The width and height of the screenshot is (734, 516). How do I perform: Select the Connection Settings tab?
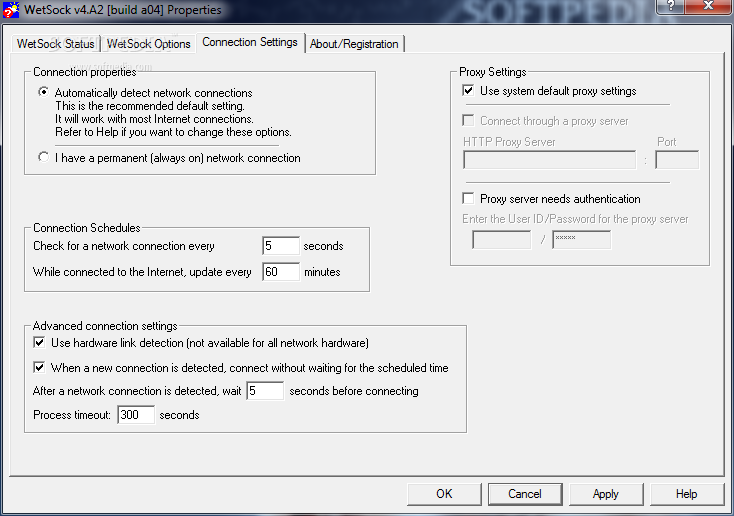(250, 42)
